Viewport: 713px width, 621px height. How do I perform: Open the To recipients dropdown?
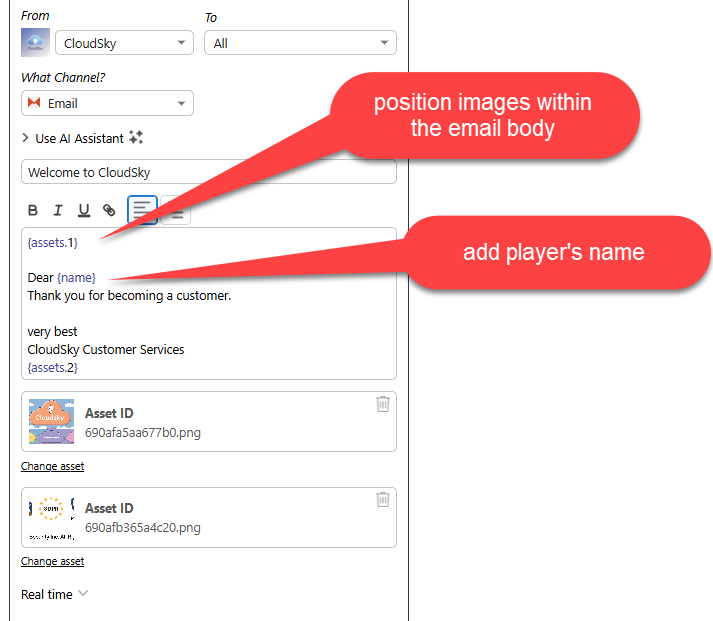pyautogui.click(x=300, y=43)
